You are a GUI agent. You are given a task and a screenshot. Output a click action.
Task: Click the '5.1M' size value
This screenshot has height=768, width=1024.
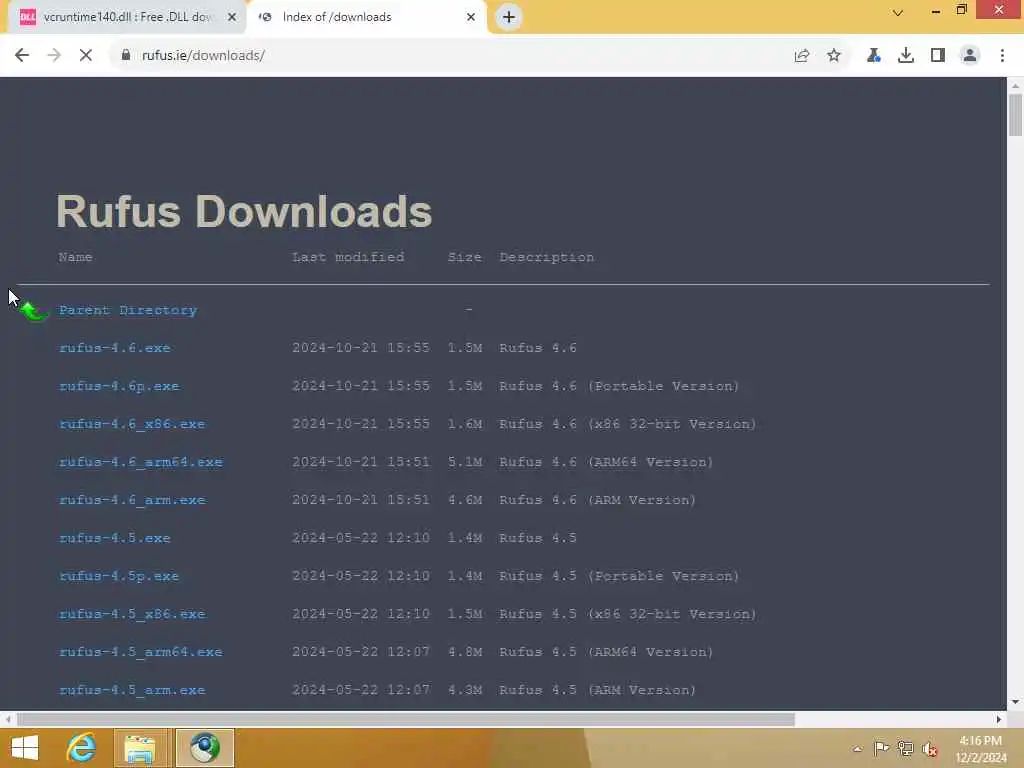point(465,462)
